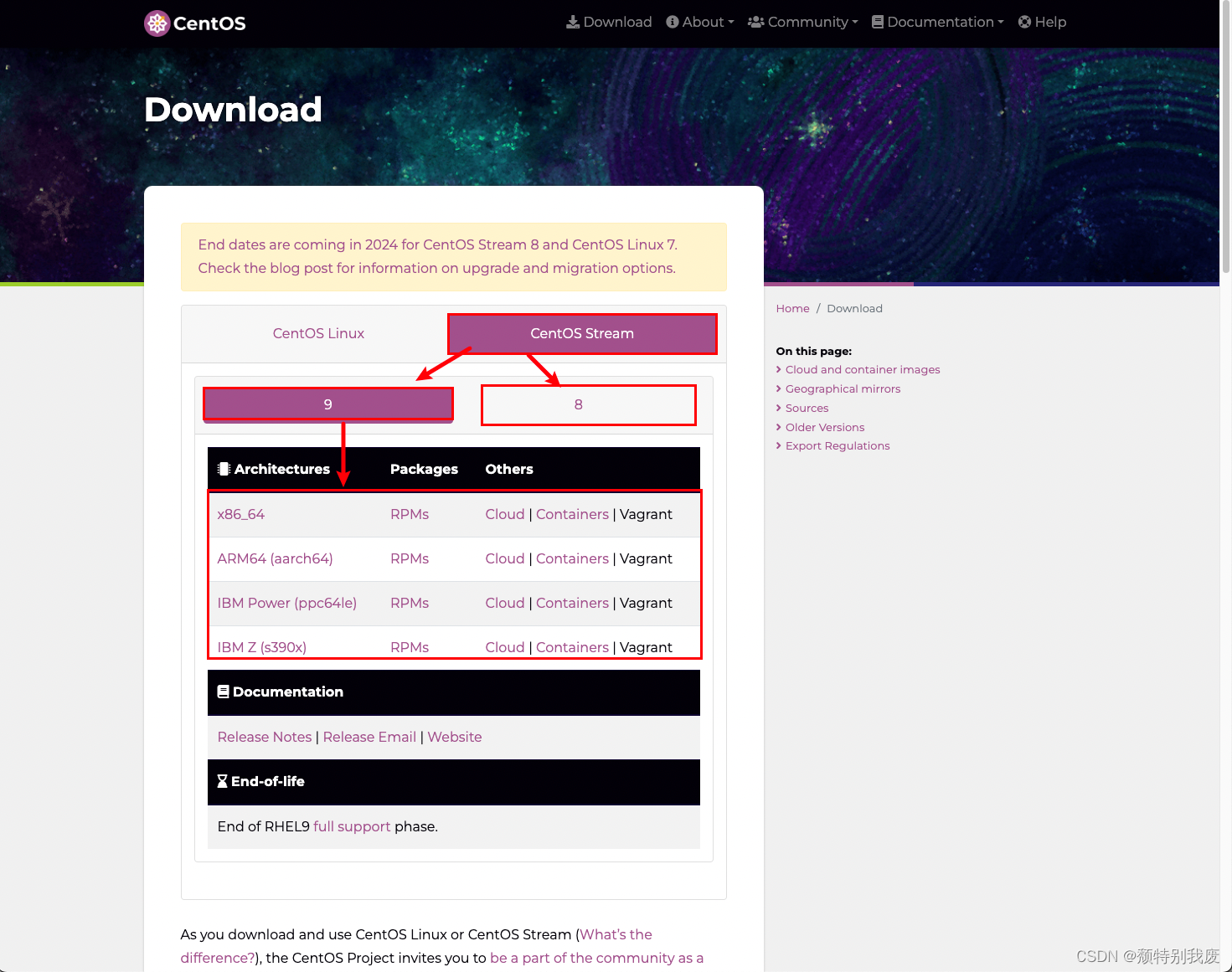1232x972 pixels.
Task: Click the Others column header
Action: tap(509, 469)
